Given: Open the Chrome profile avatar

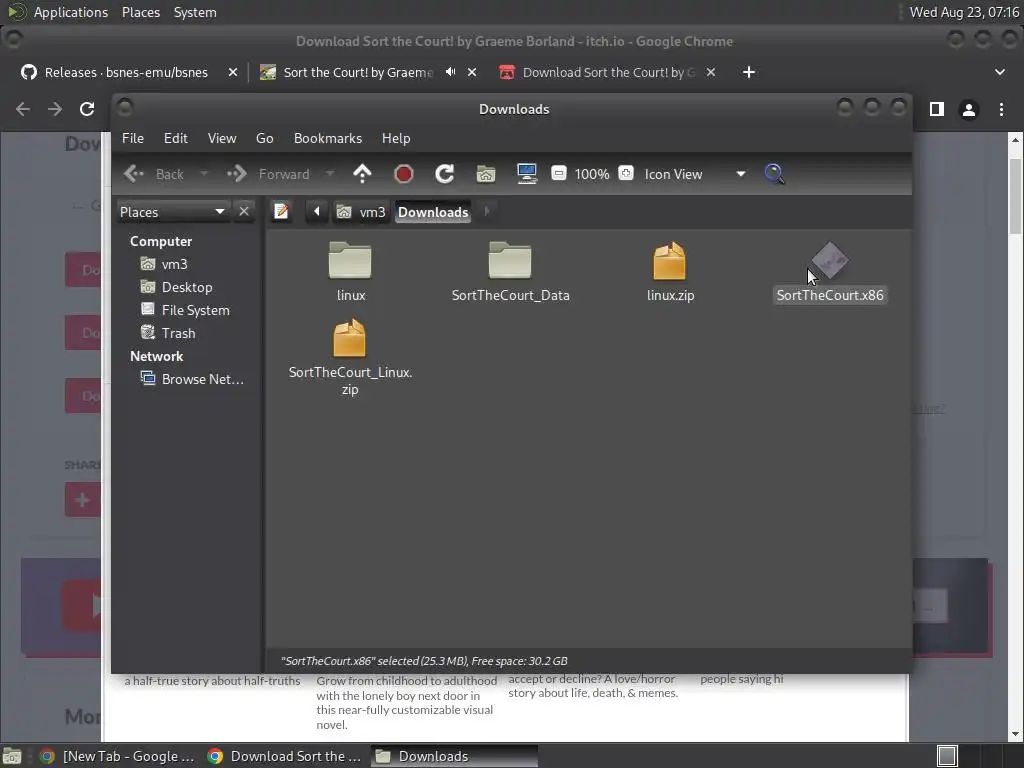Looking at the screenshot, I should [969, 110].
